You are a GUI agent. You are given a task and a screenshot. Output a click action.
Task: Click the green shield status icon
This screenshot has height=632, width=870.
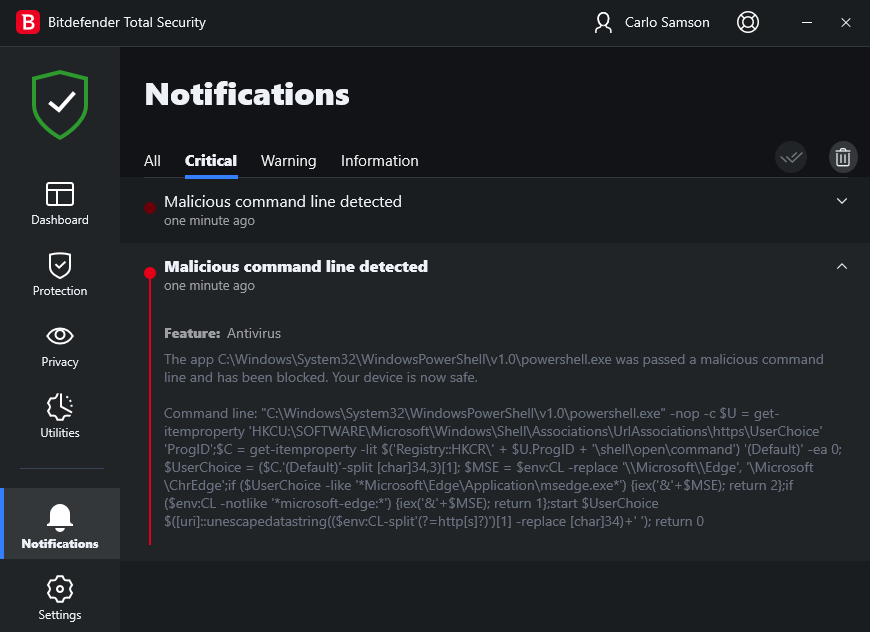coord(60,103)
